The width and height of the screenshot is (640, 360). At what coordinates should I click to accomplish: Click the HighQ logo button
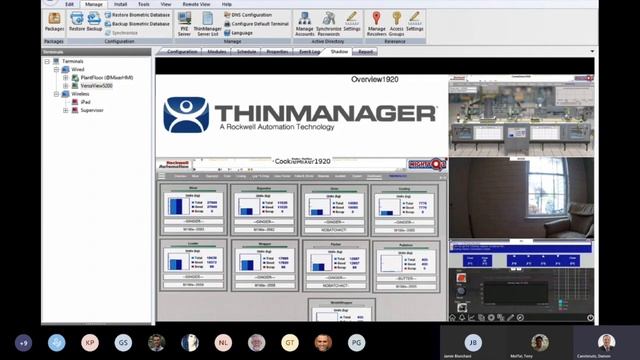click(x=427, y=164)
